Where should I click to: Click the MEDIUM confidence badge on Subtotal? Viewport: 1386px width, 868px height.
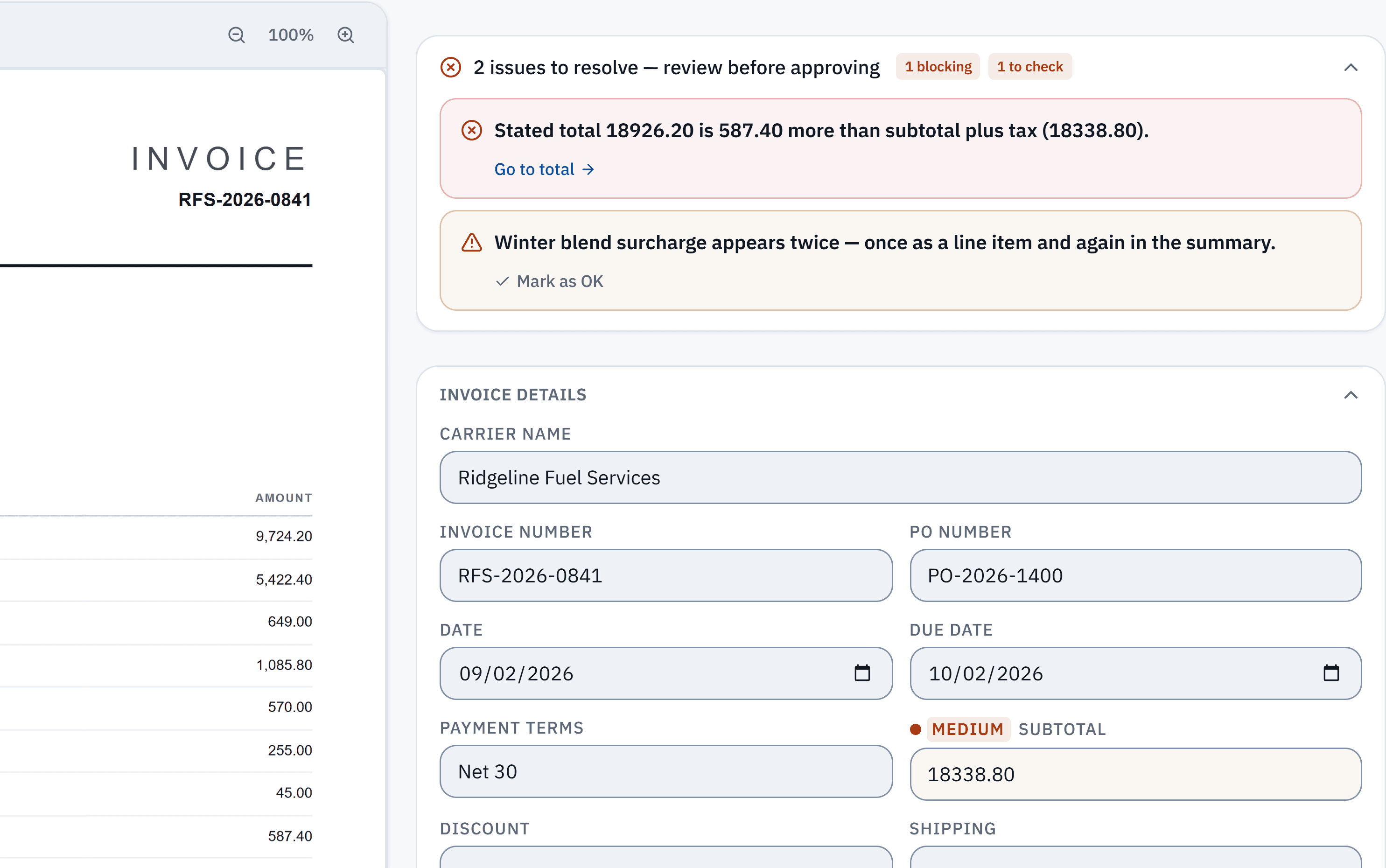tap(967, 729)
